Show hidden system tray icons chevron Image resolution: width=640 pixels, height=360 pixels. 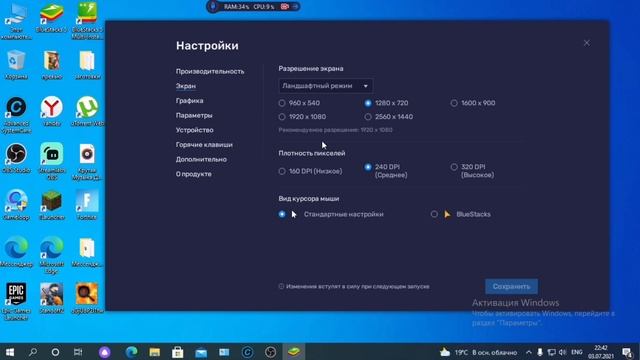(529, 352)
